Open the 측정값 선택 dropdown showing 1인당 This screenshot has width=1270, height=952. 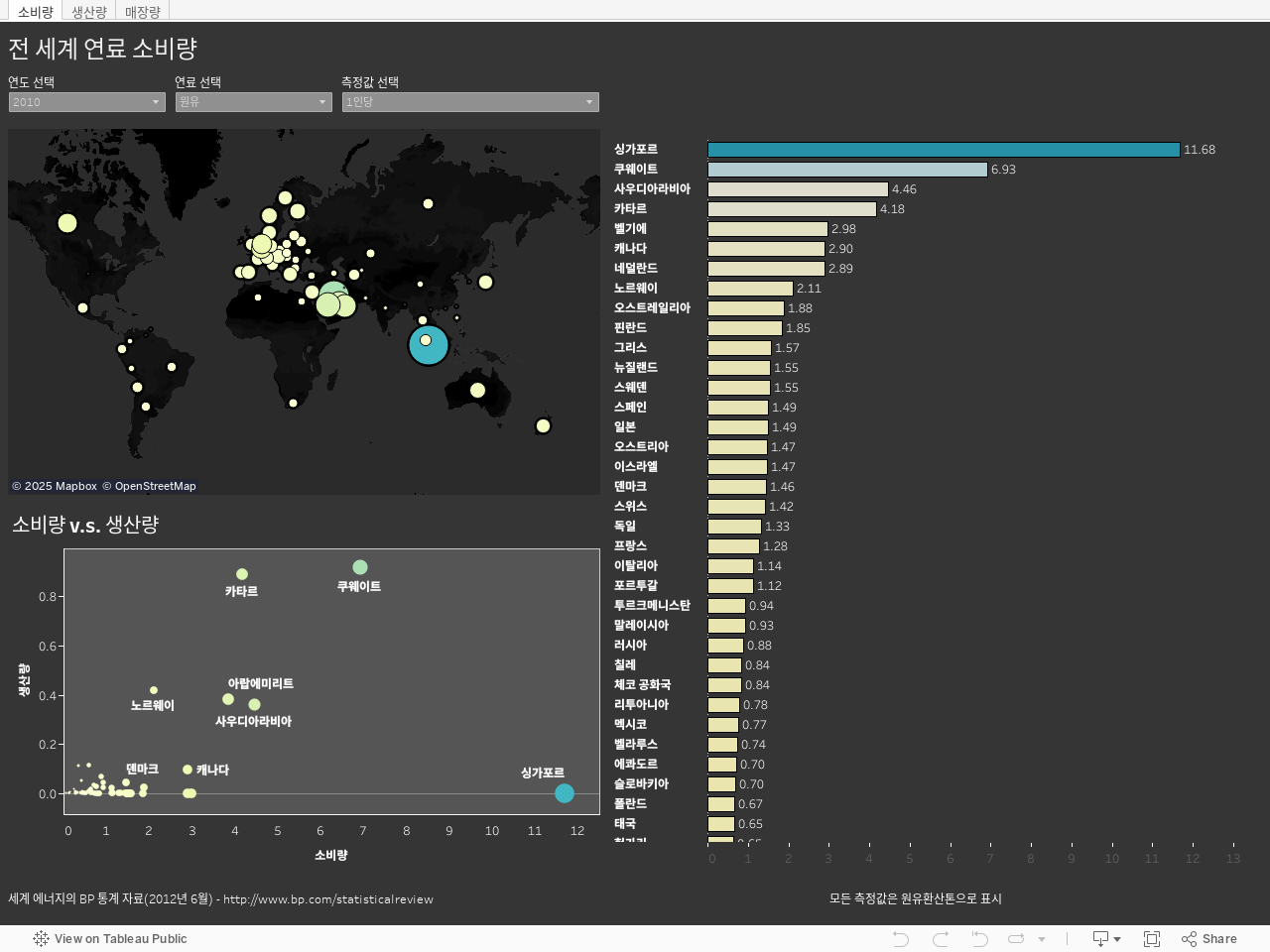[x=470, y=102]
